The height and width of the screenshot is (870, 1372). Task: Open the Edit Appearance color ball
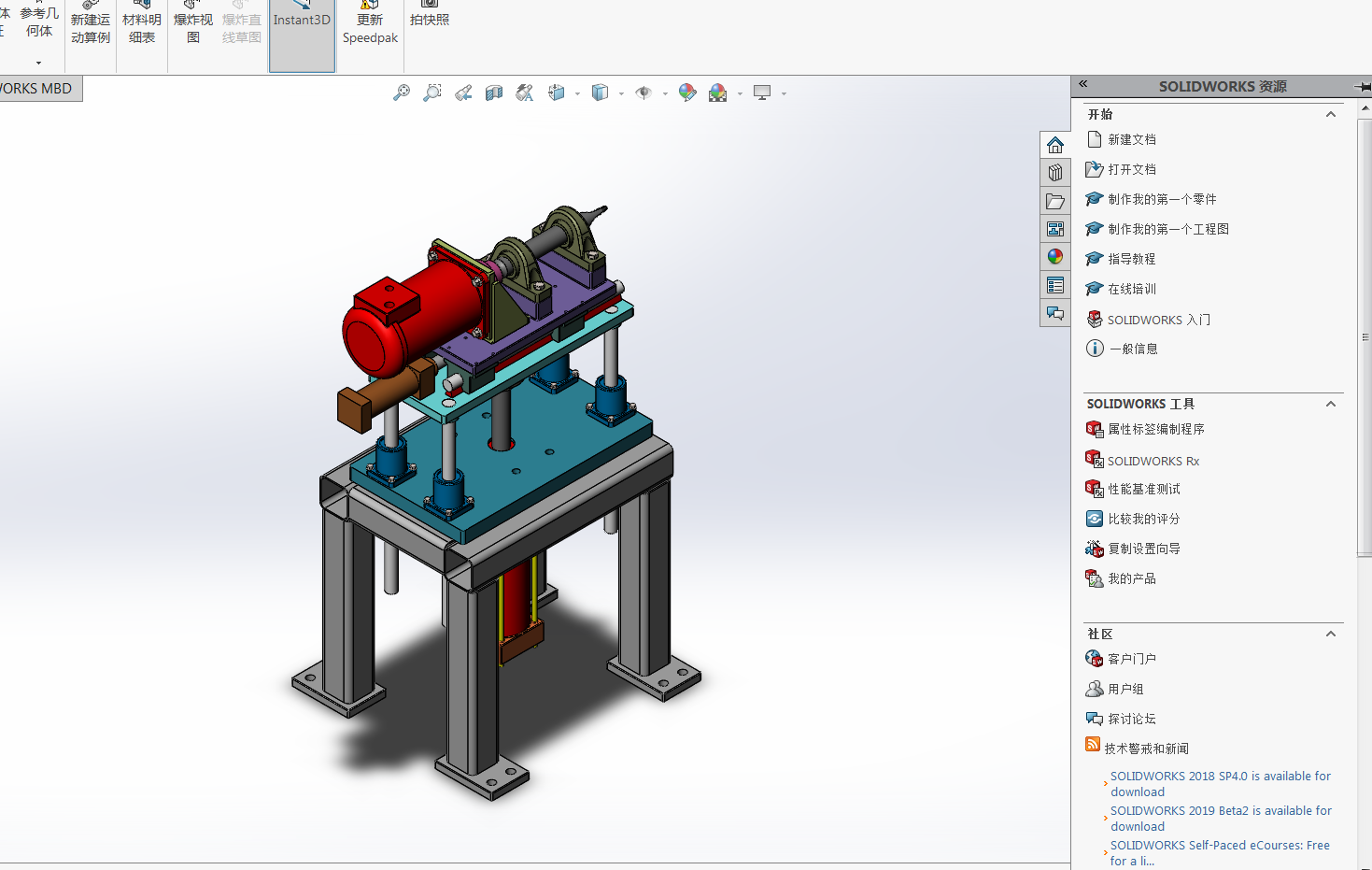(687, 93)
